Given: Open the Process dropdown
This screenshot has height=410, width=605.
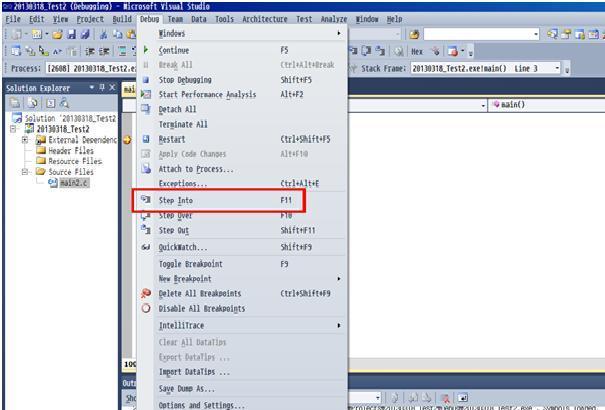Looking at the screenshot, I should (x=91, y=68).
